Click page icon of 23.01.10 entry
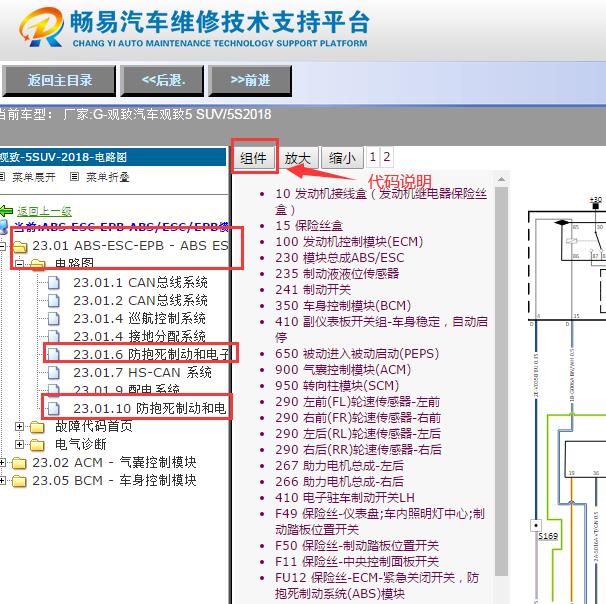The image size is (606, 604). click(x=54, y=408)
